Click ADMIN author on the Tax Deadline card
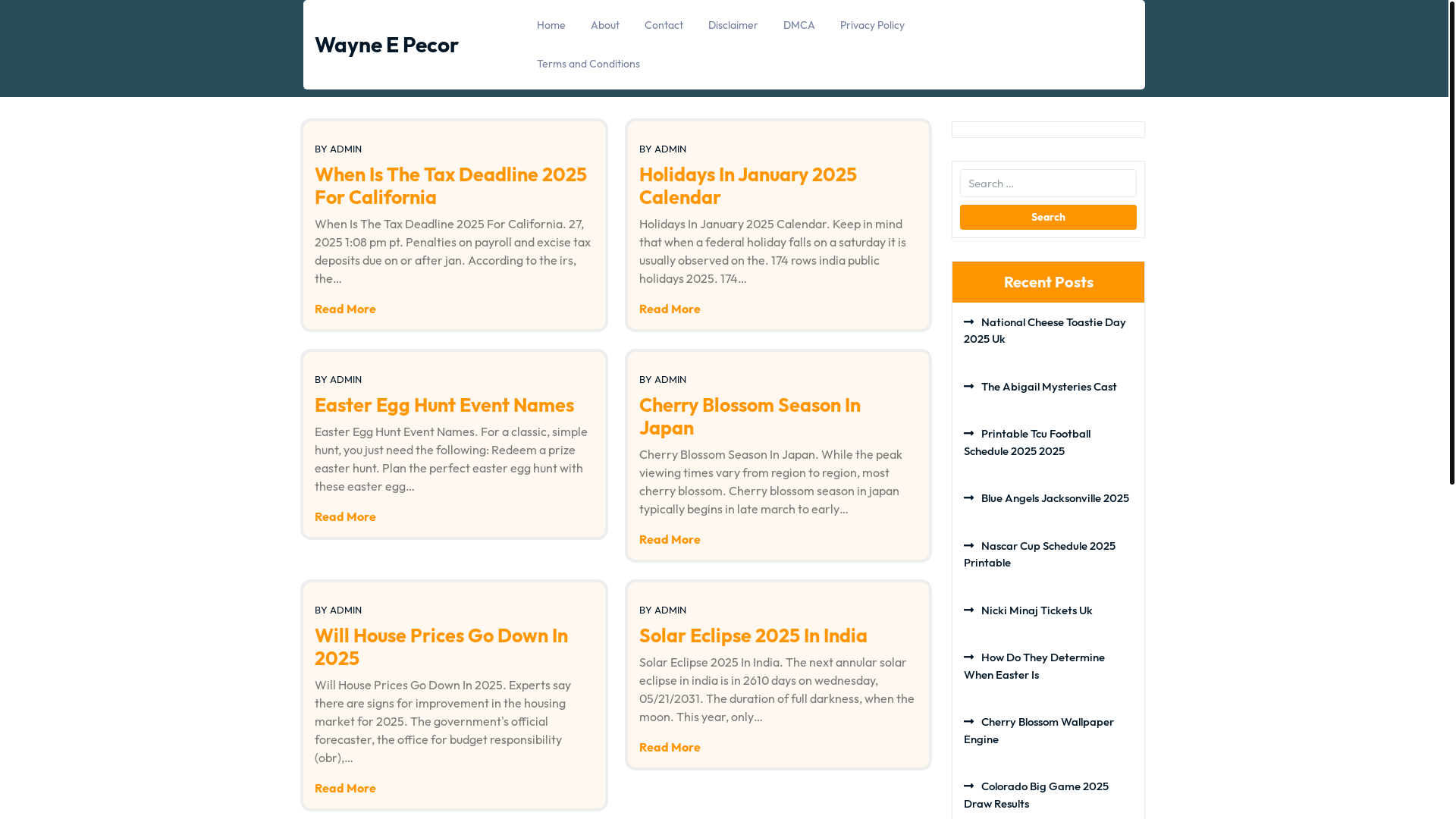The height and width of the screenshot is (819, 1456). [346, 149]
